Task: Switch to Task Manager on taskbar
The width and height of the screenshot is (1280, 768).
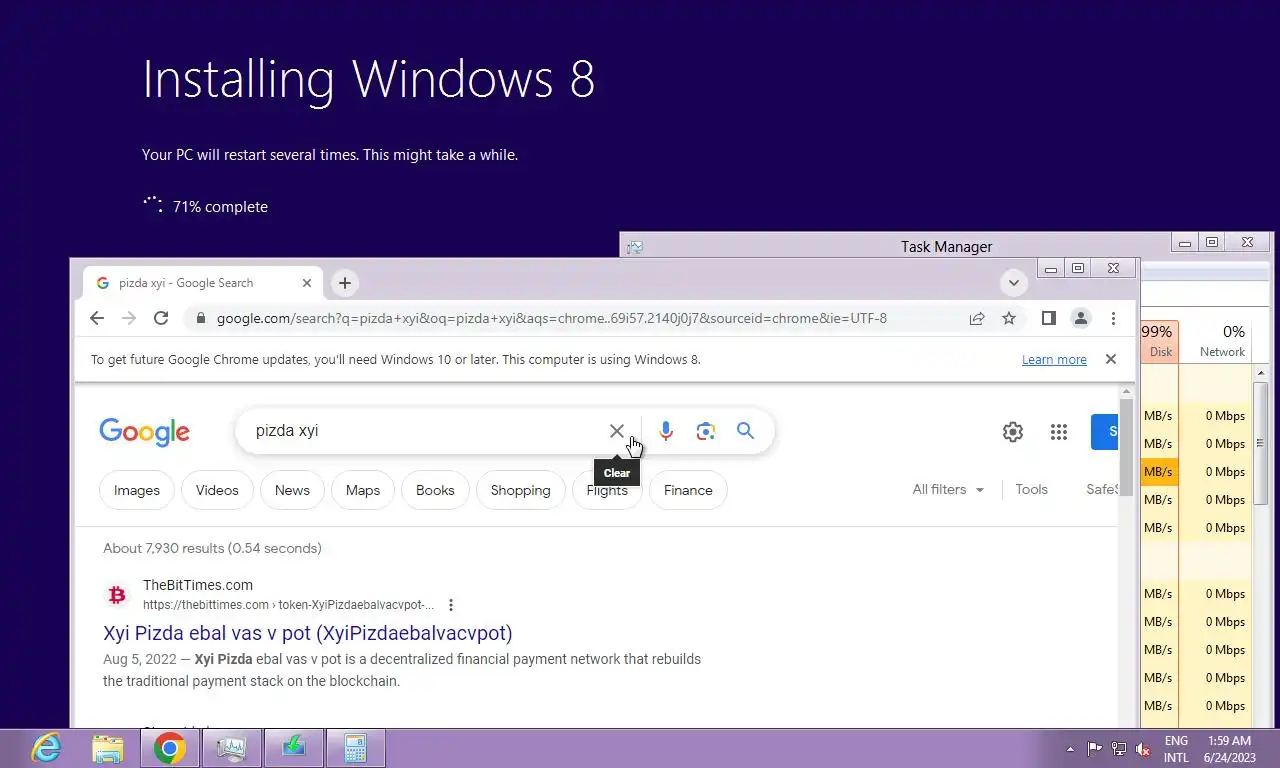Action: pyautogui.click(x=232, y=748)
